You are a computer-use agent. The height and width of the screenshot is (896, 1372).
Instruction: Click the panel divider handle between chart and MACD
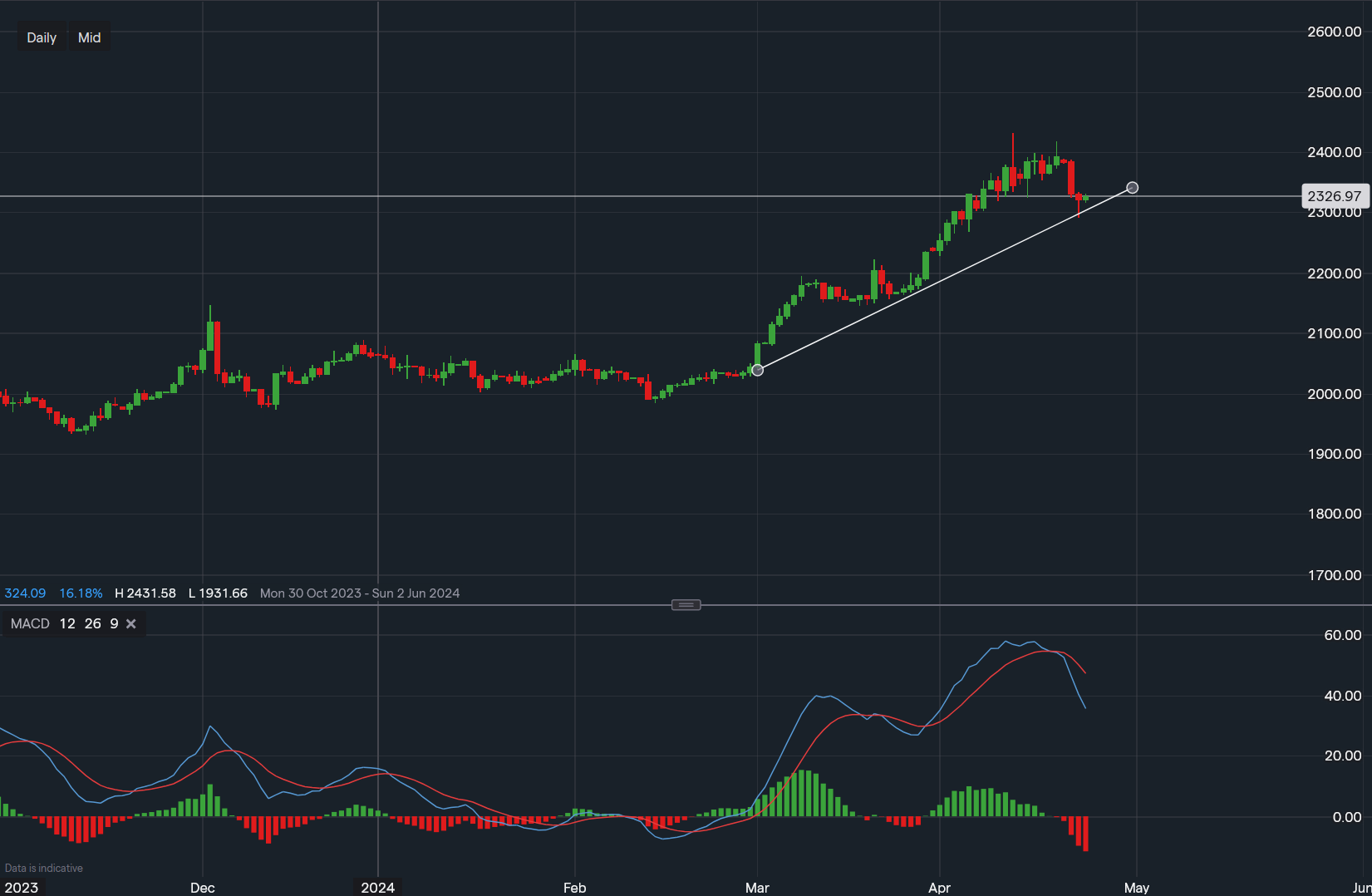coord(686,604)
